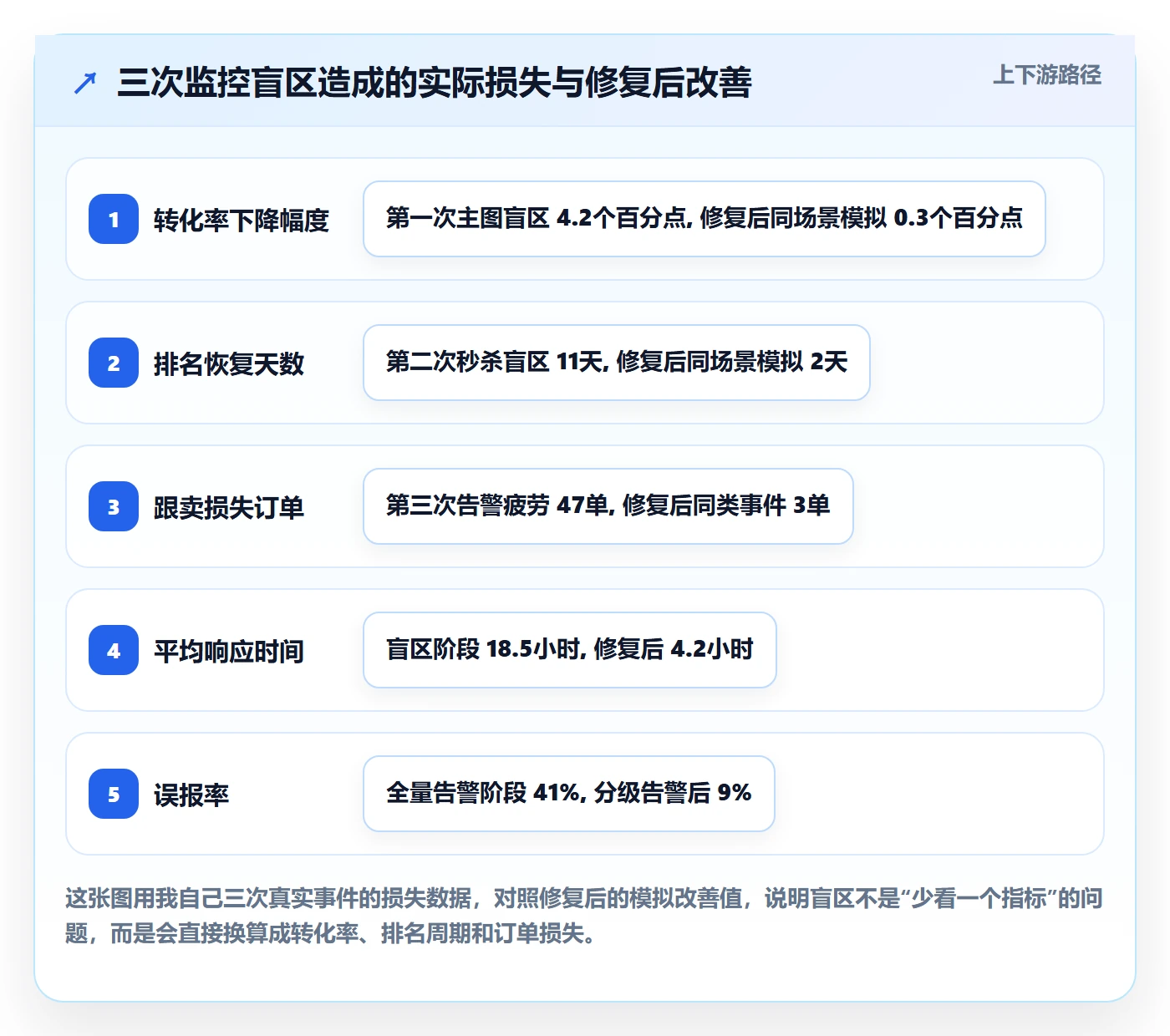
Task: Open the 盲区阶段 18.5小时 value box
Action: pyautogui.click(x=570, y=650)
